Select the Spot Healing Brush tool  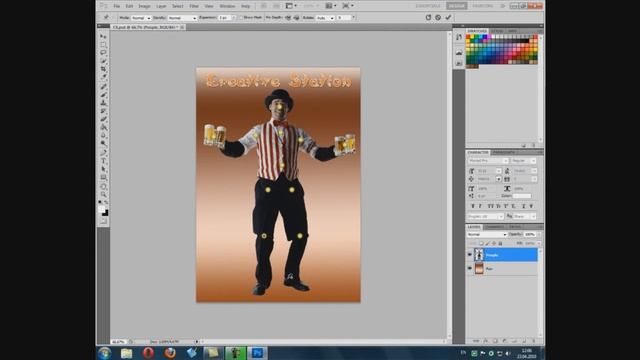point(103,87)
